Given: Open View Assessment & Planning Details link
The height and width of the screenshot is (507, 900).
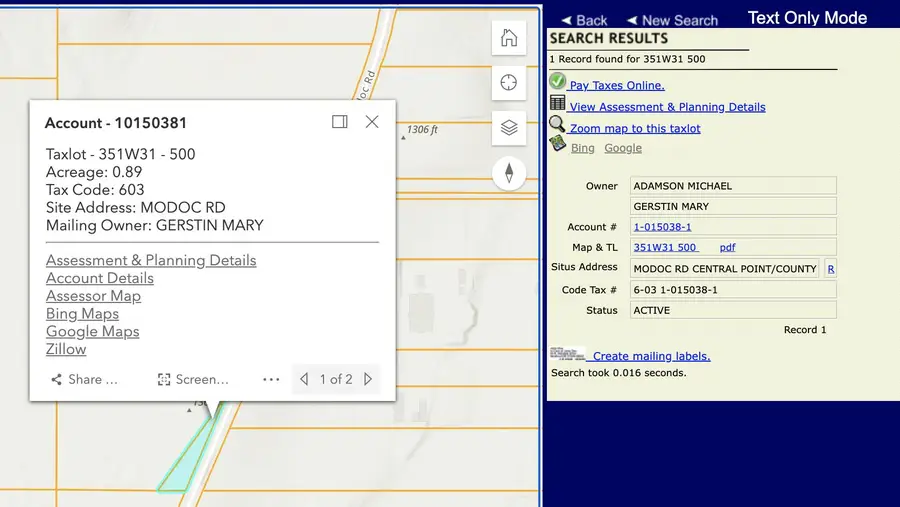Looking at the screenshot, I should (668, 107).
